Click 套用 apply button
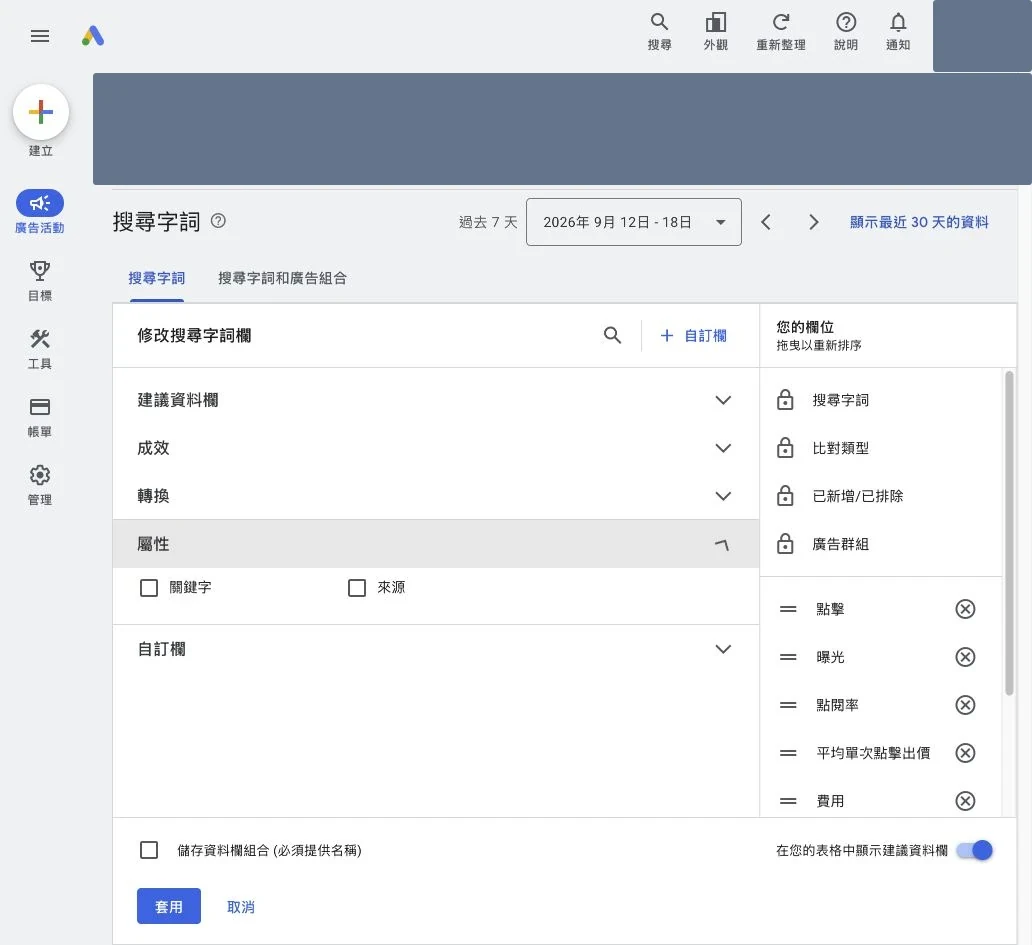Viewport: 1032px width, 945px height. (x=168, y=906)
